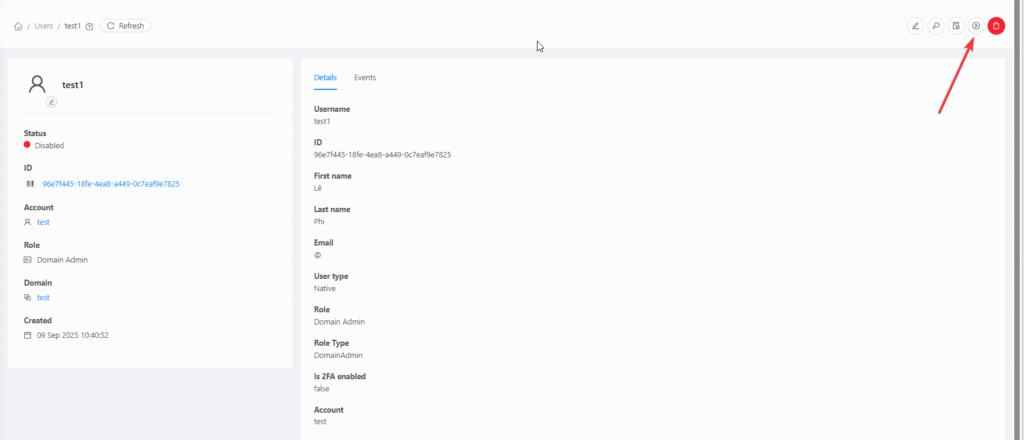1024x440 pixels.
Task: Open the user ID link in left panel
Action: point(110,184)
